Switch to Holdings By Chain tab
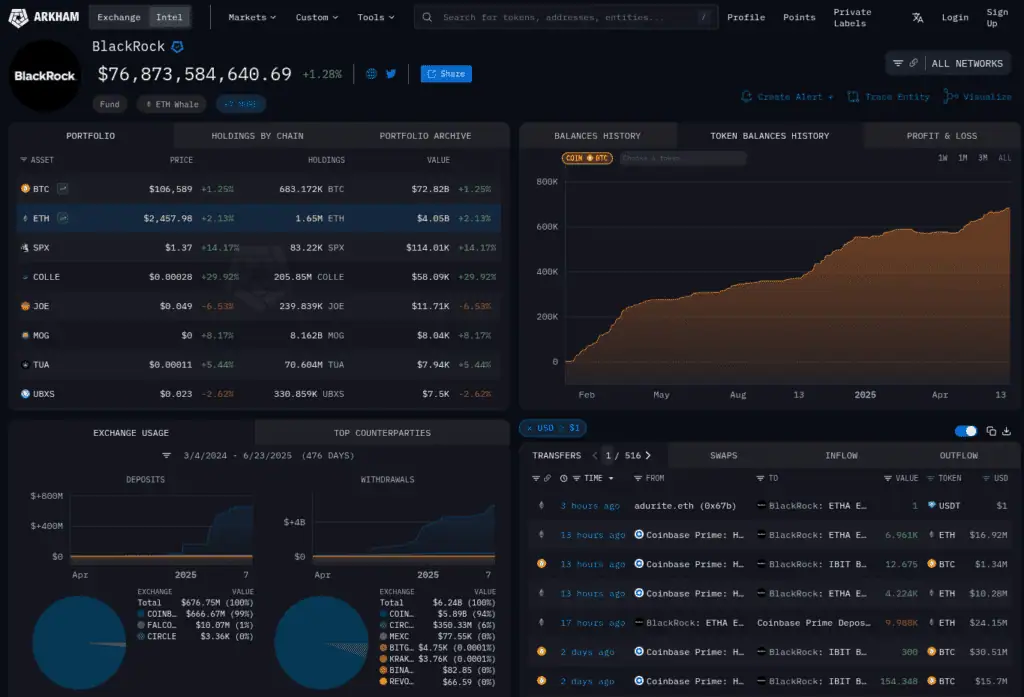Image resolution: width=1024 pixels, height=697 pixels. pyautogui.click(x=257, y=136)
